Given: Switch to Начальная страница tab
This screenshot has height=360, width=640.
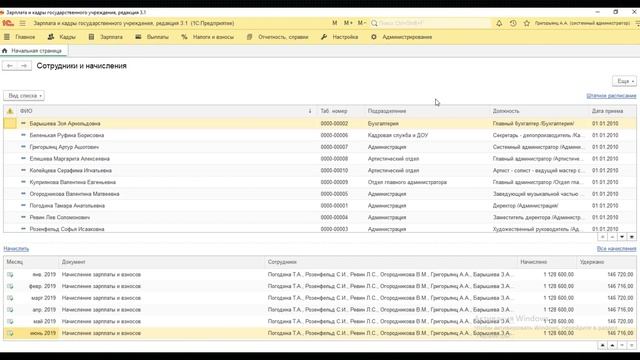Looking at the screenshot, I should click(x=33, y=51).
